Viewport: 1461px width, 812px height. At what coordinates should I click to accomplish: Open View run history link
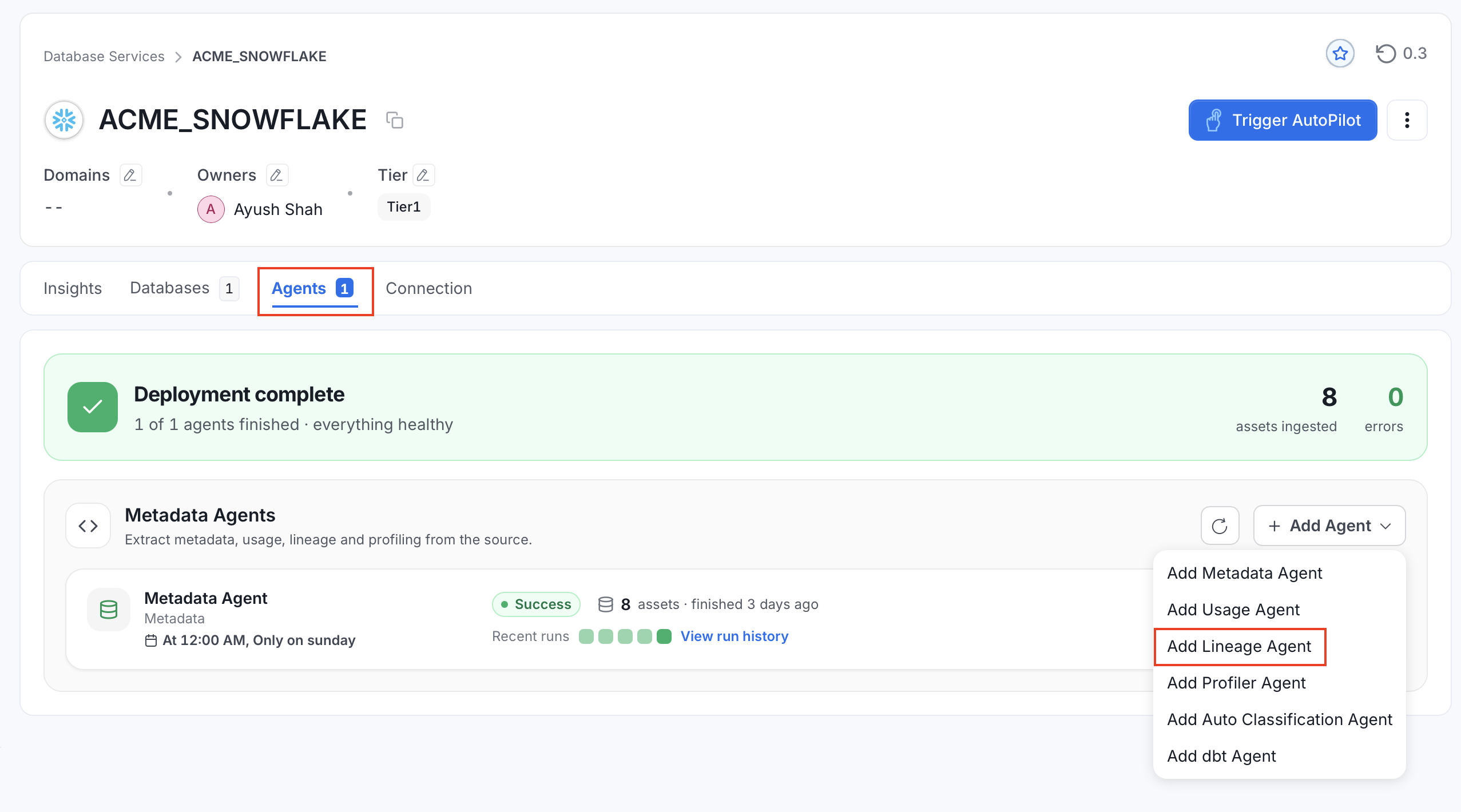pos(735,636)
